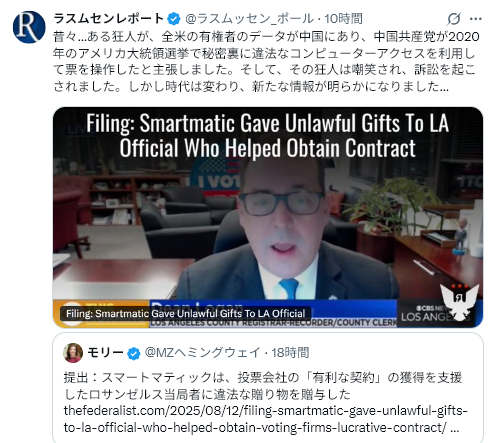This screenshot has height=443, width=497.
Task: Click the article headline text on the card image
Action: tap(268, 135)
